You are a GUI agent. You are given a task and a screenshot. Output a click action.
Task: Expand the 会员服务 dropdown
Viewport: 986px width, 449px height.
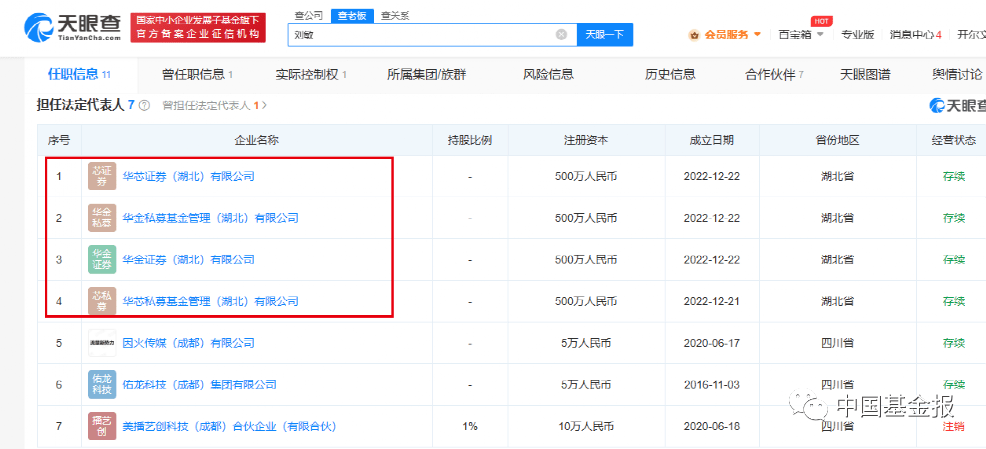(x=733, y=35)
